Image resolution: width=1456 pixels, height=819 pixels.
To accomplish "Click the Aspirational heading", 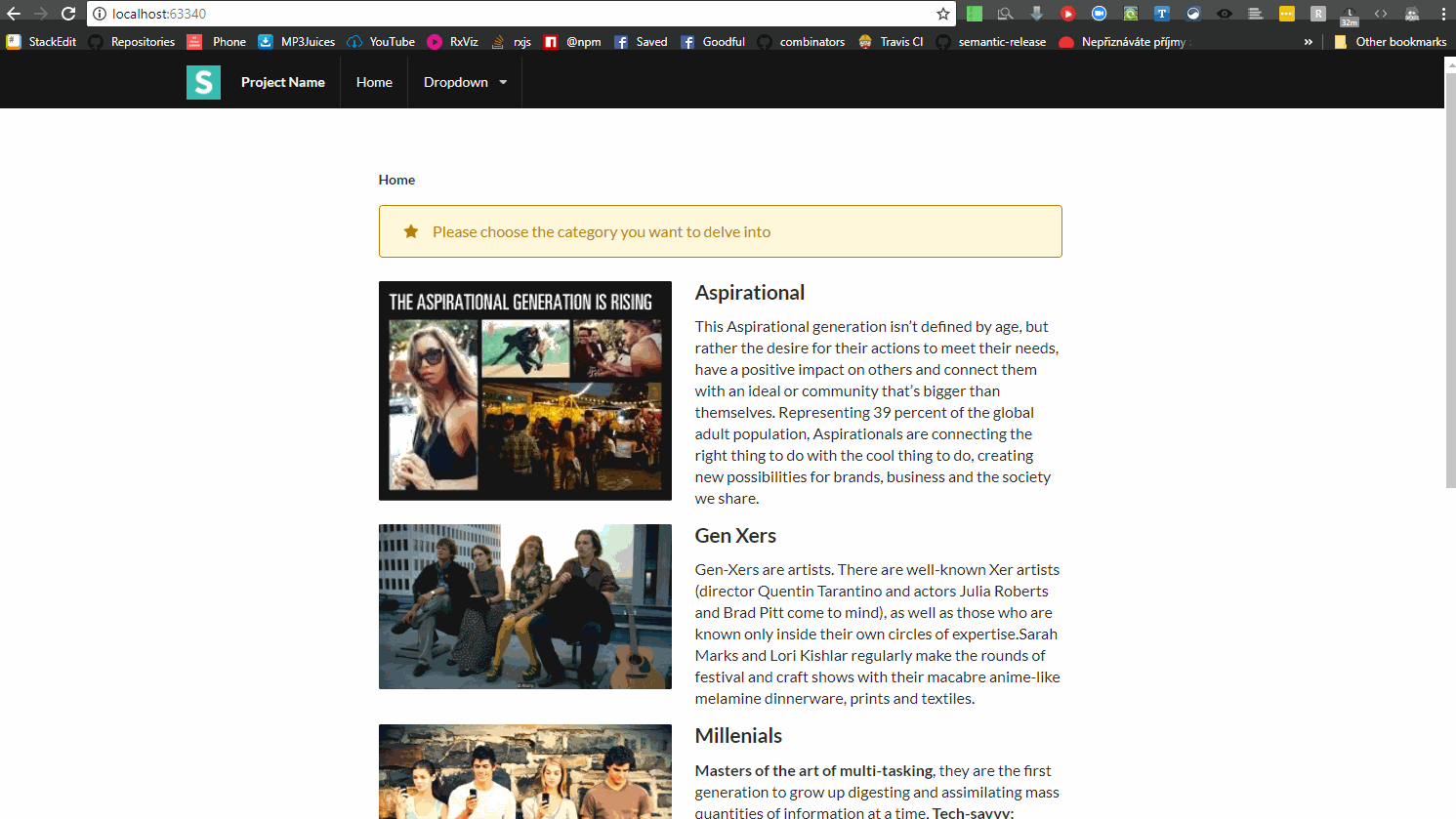I will (750, 293).
